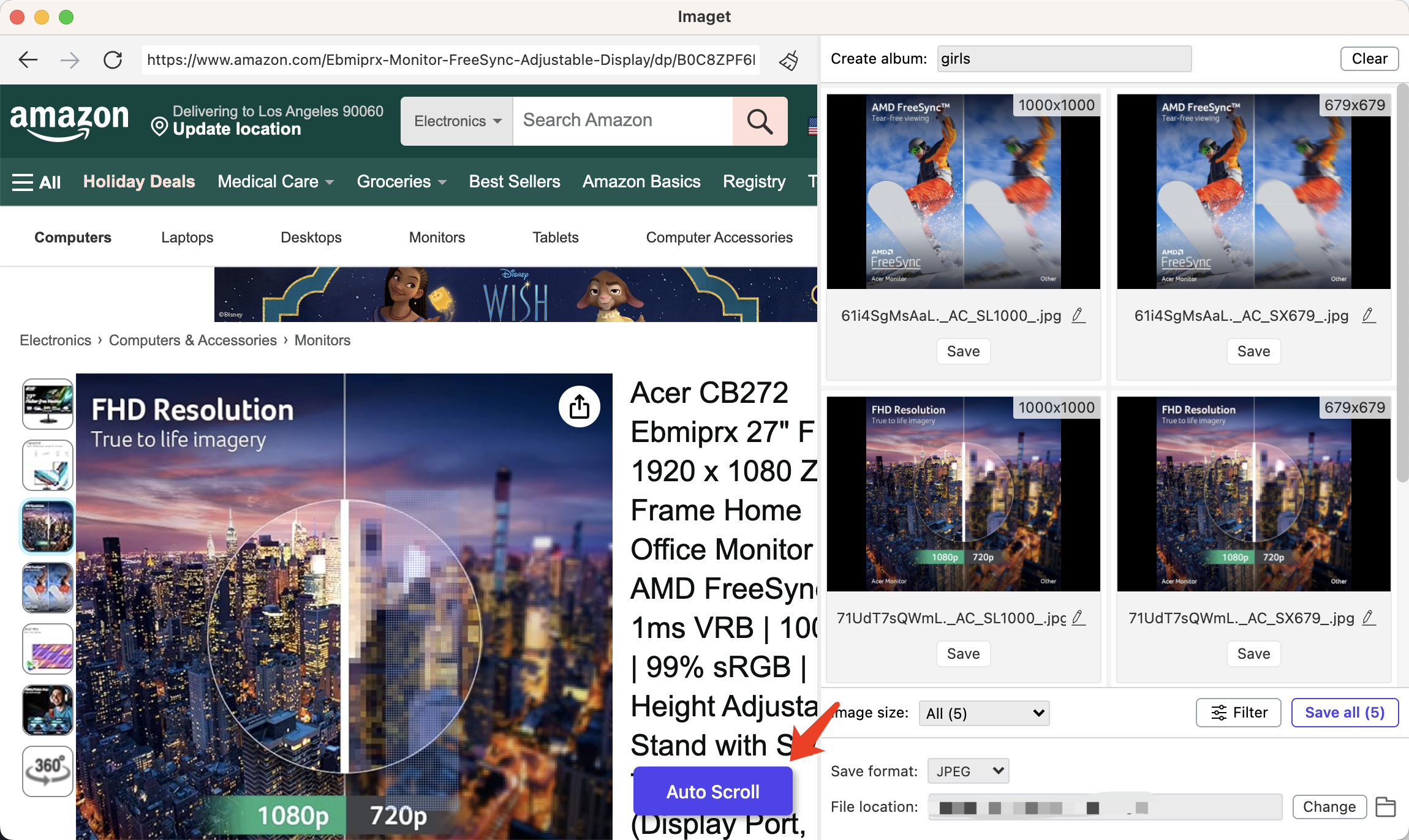
Task: Expand the Electronics category dropdown
Action: click(456, 120)
